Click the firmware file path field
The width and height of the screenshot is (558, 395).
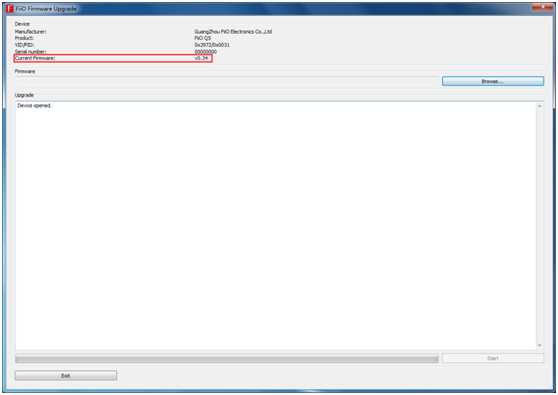226,81
